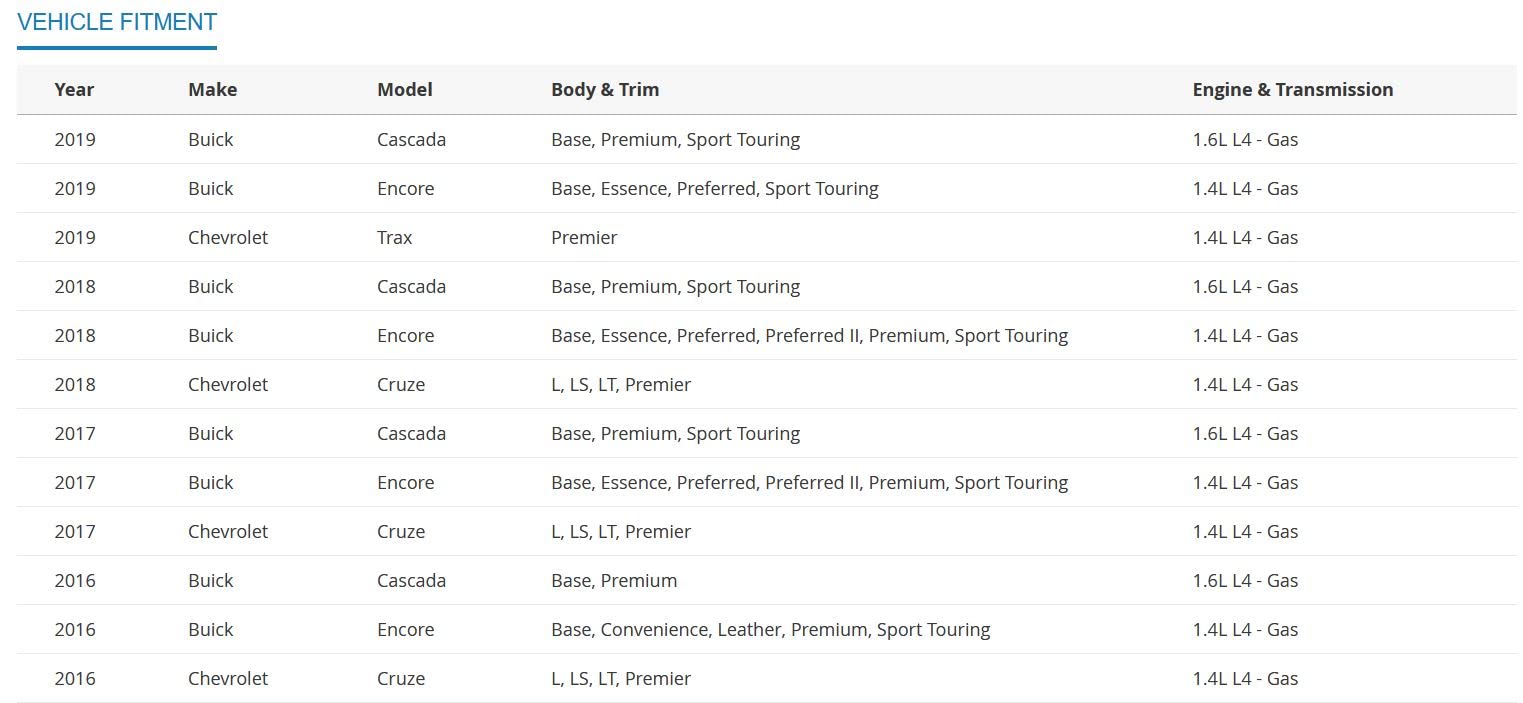Select the 2016 Buick Encore make cell

click(x=210, y=630)
